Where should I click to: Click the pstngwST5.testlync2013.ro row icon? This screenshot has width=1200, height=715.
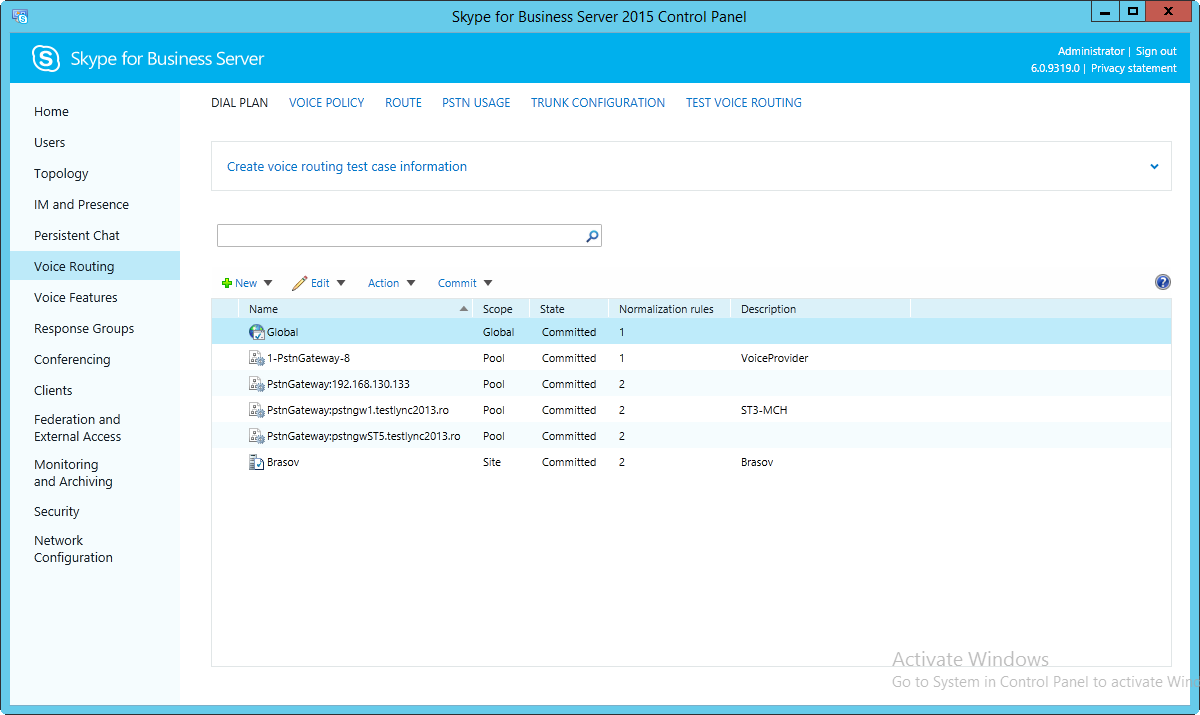(x=257, y=436)
